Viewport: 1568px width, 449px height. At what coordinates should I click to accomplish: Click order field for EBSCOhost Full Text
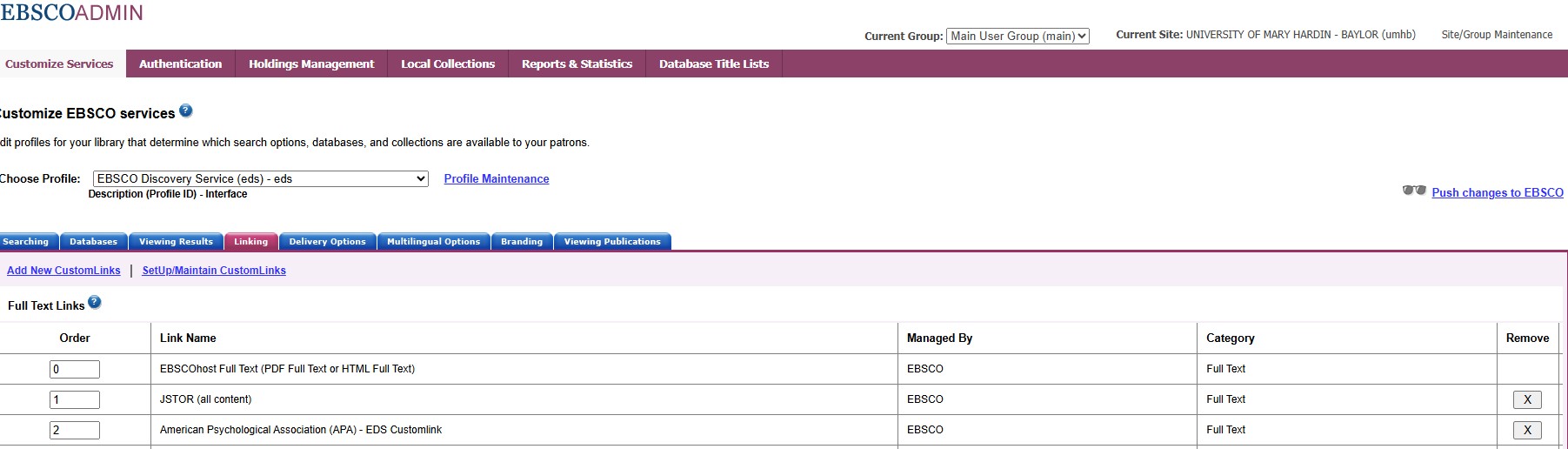75,369
